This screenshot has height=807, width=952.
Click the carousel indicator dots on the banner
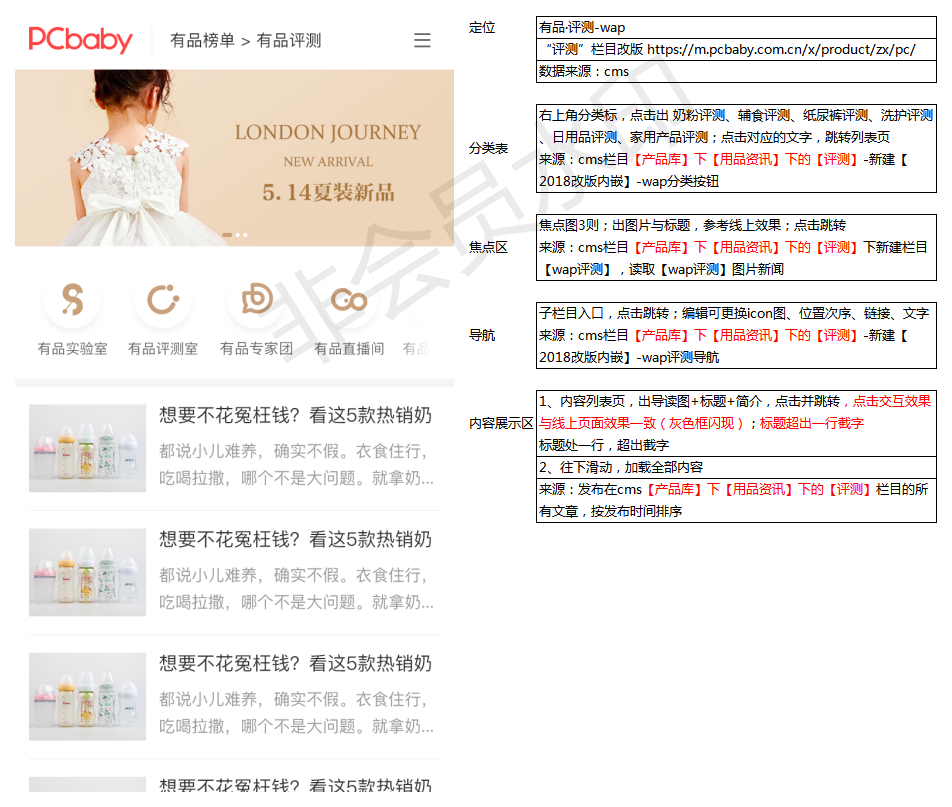(234, 236)
